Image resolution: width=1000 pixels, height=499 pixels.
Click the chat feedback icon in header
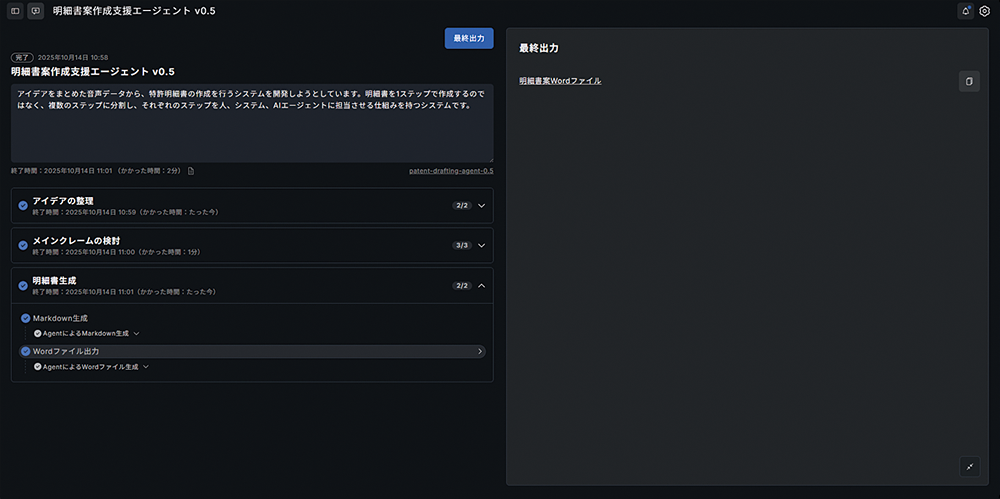click(35, 11)
